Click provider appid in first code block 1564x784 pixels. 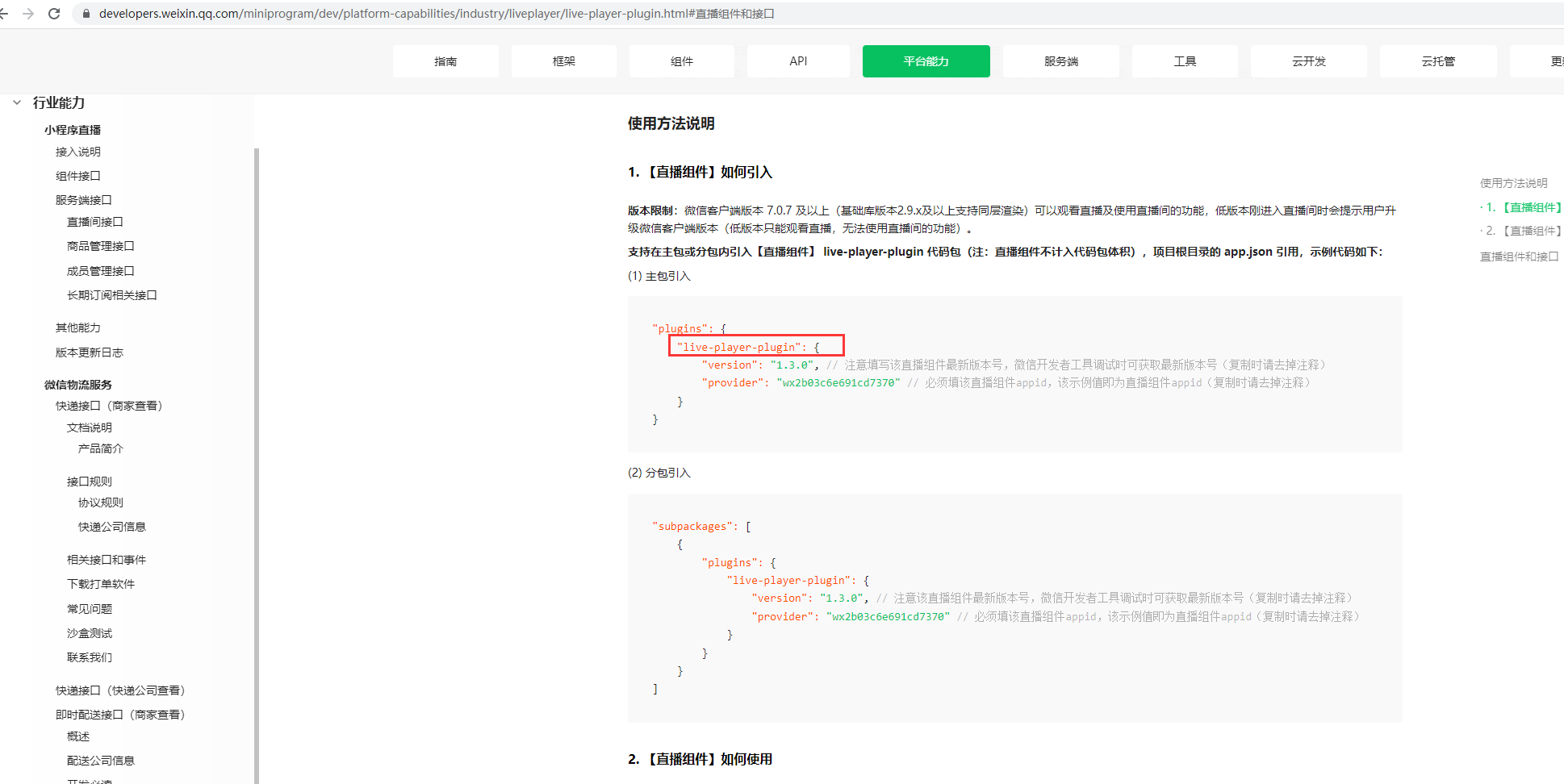point(838,383)
